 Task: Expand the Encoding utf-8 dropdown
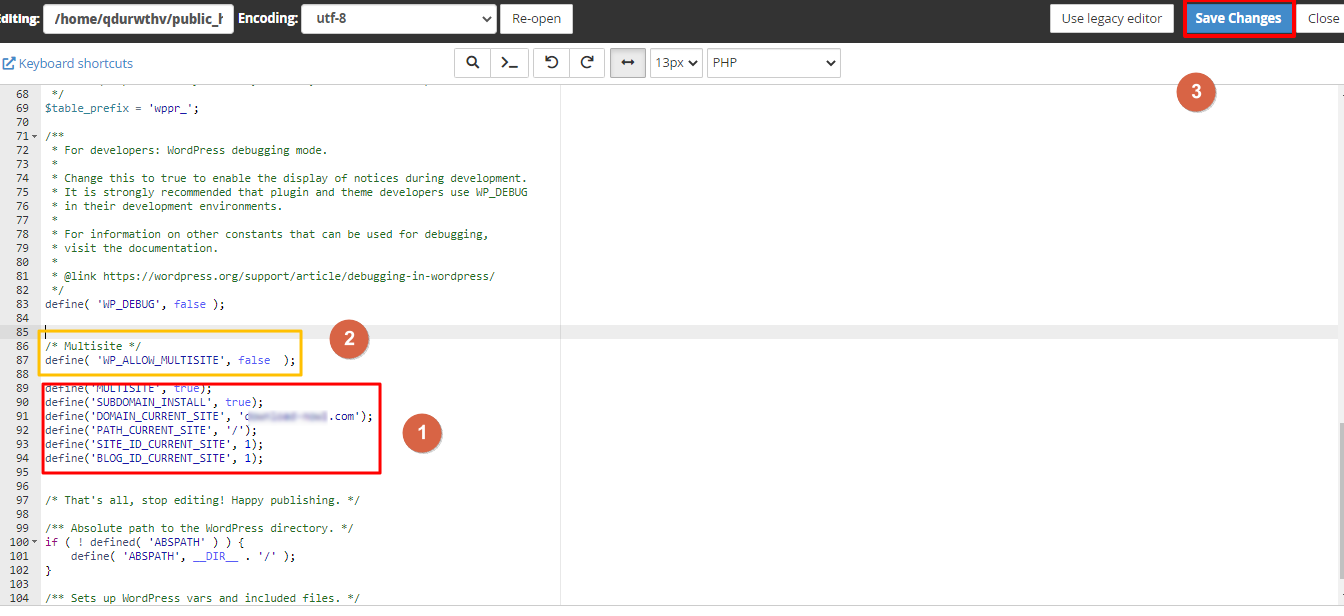pos(399,19)
